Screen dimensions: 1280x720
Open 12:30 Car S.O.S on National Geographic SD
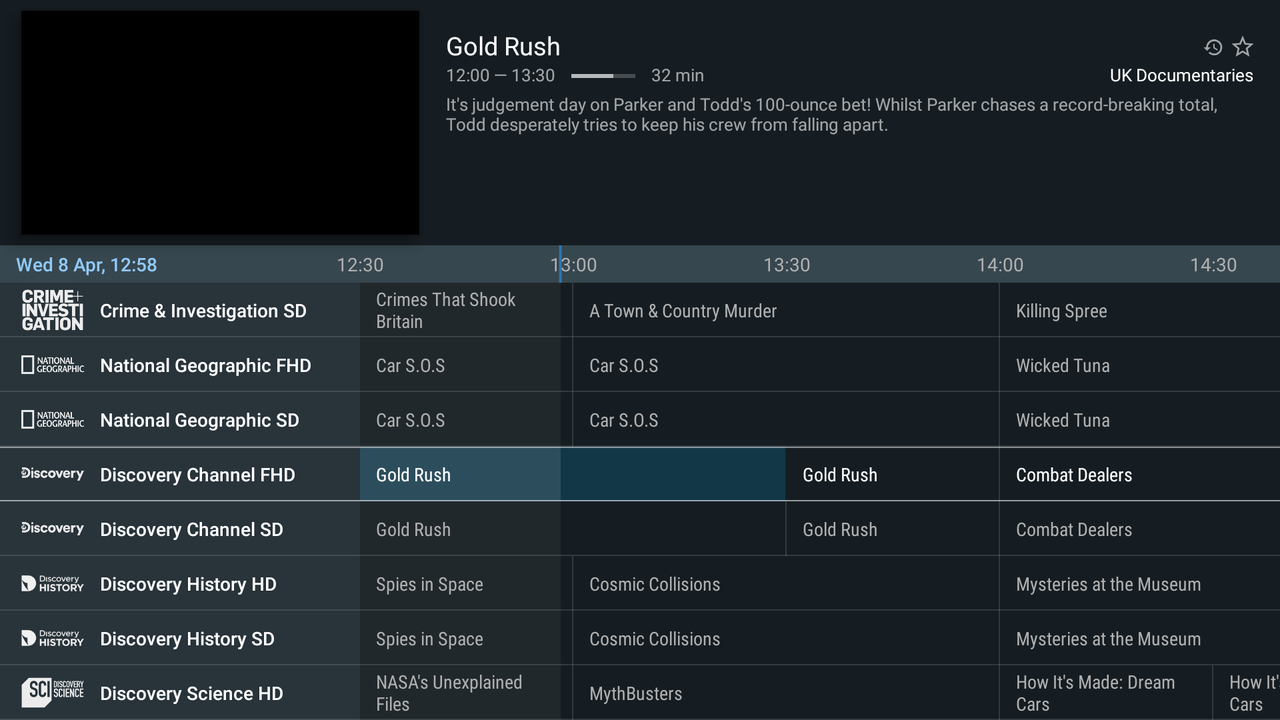tap(466, 420)
